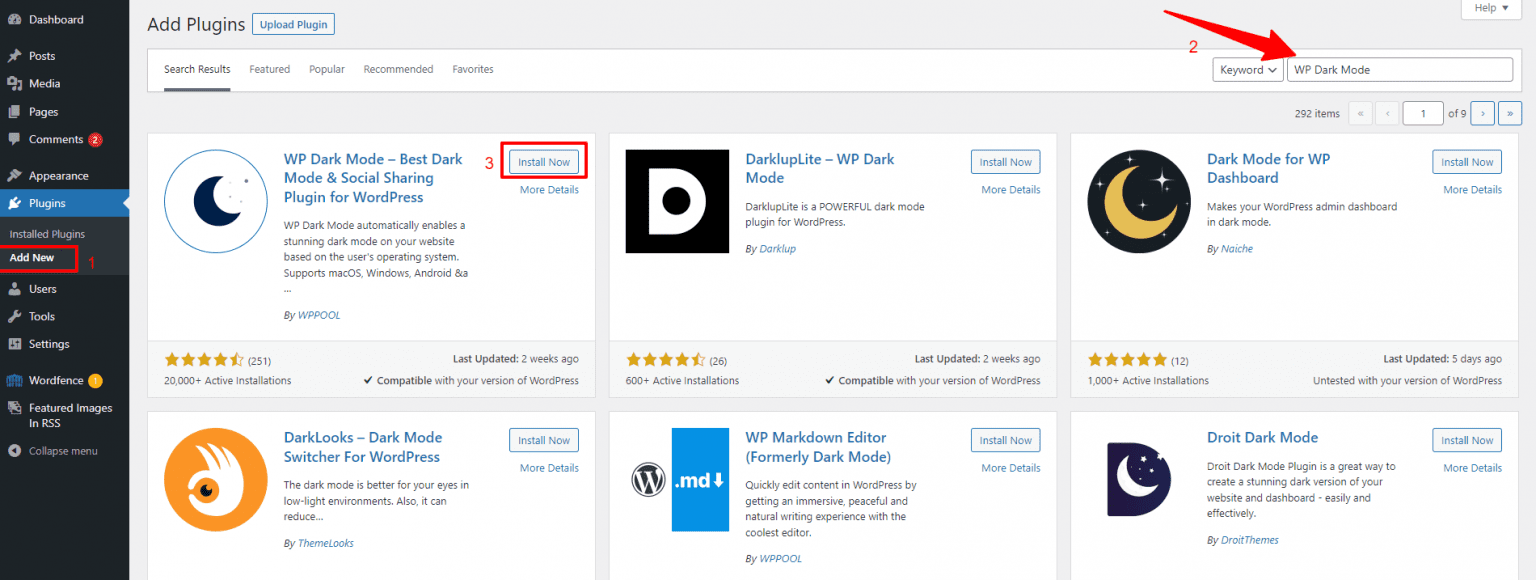Click the DarklupLite star rating
The width and height of the screenshot is (1536, 580).
click(x=665, y=360)
